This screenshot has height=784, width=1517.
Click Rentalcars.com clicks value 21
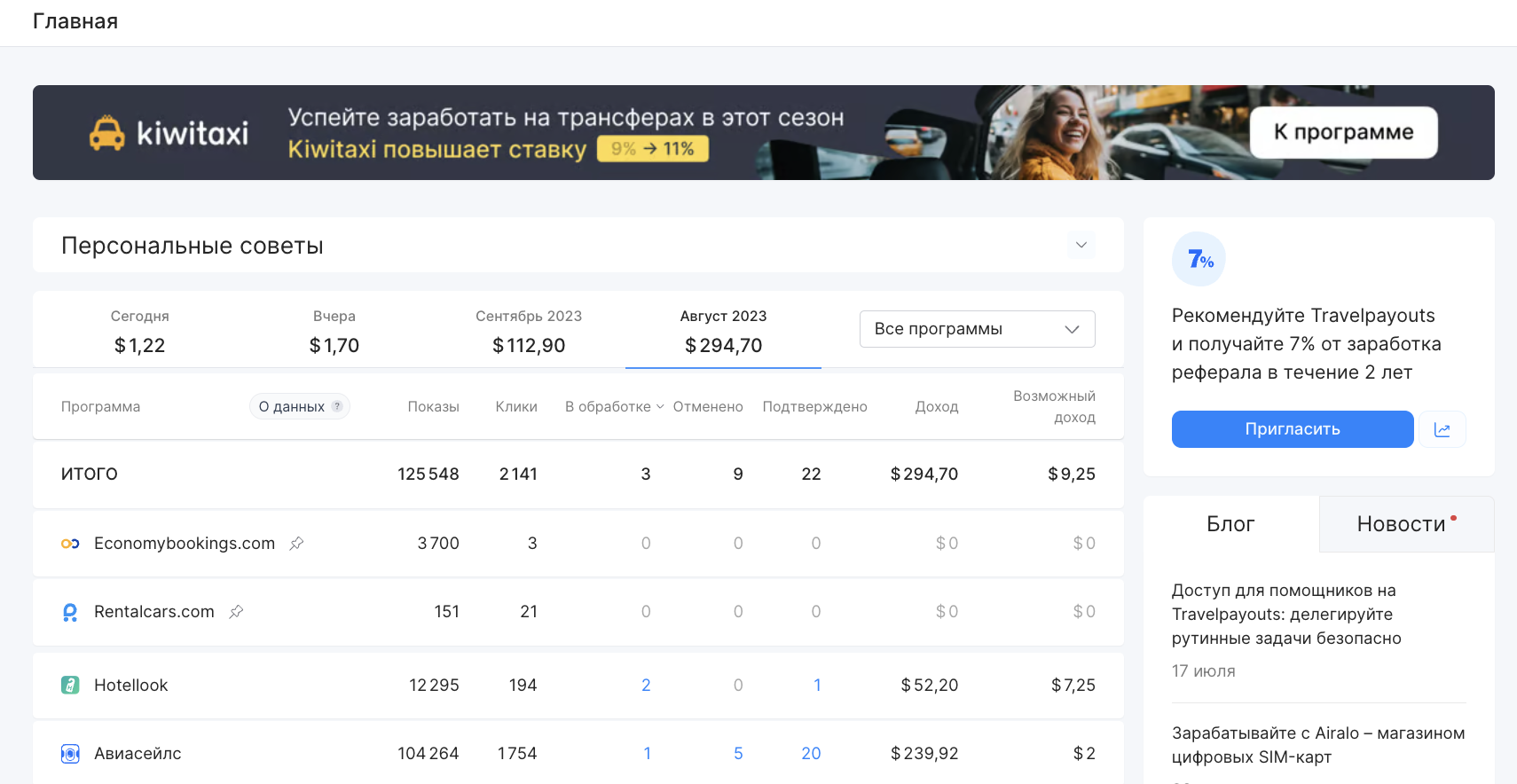point(529,612)
